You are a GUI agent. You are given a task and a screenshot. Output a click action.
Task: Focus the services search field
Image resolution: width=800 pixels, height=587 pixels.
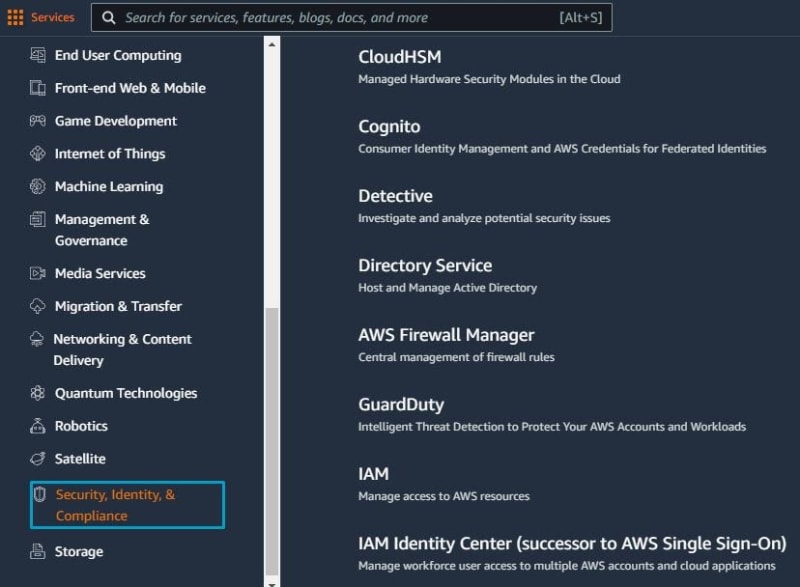pos(352,18)
